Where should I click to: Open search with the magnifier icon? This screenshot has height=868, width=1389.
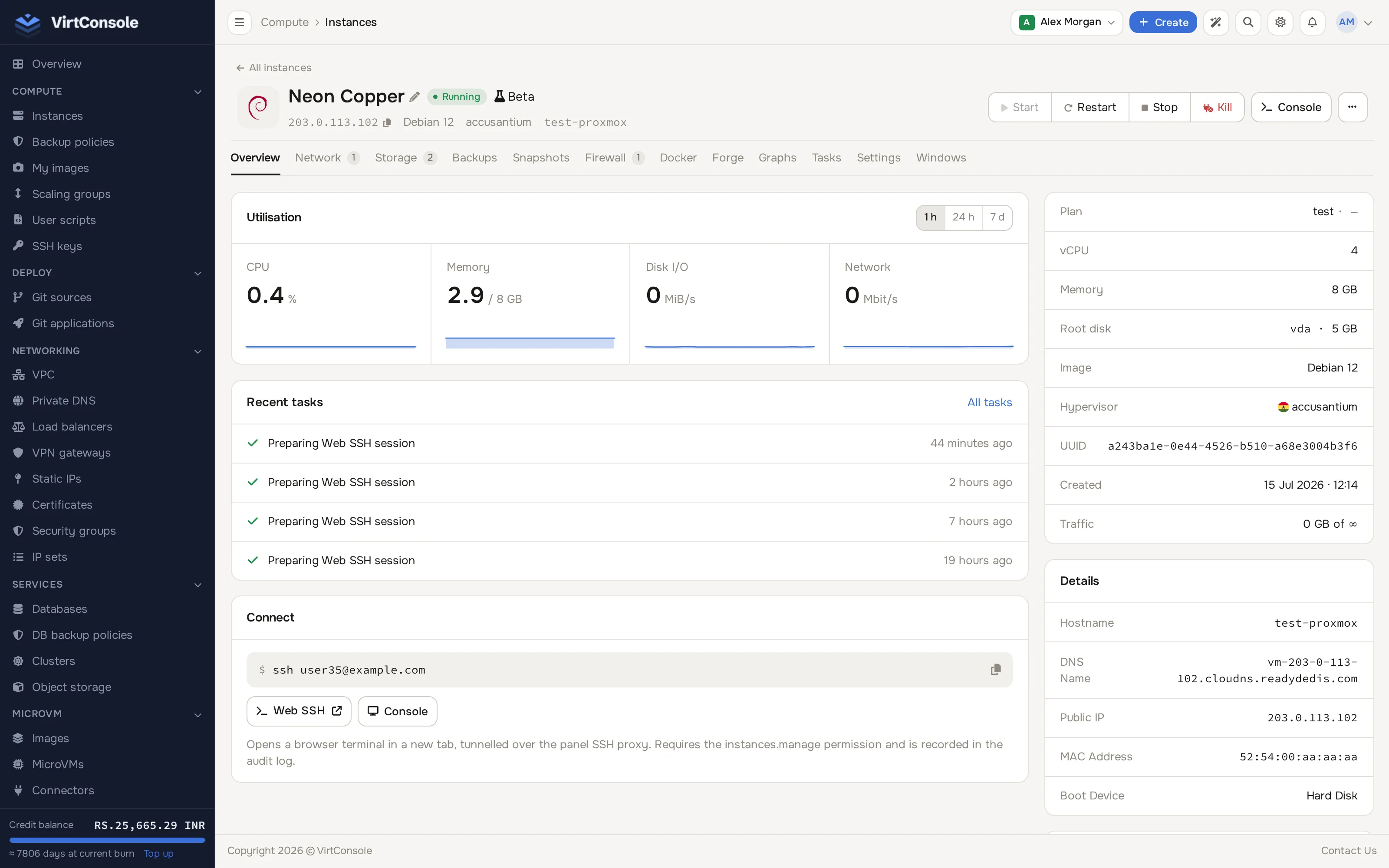[1248, 23]
